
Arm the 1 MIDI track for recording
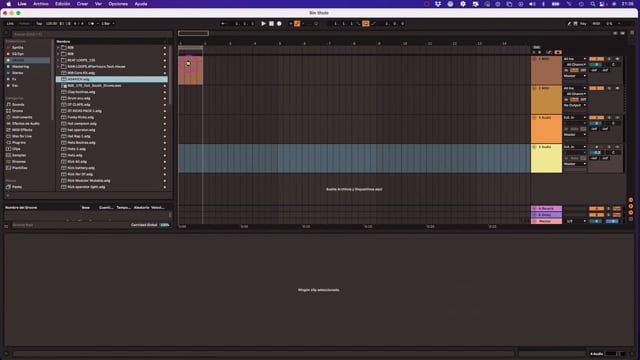pyautogui.click(x=617, y=59)
